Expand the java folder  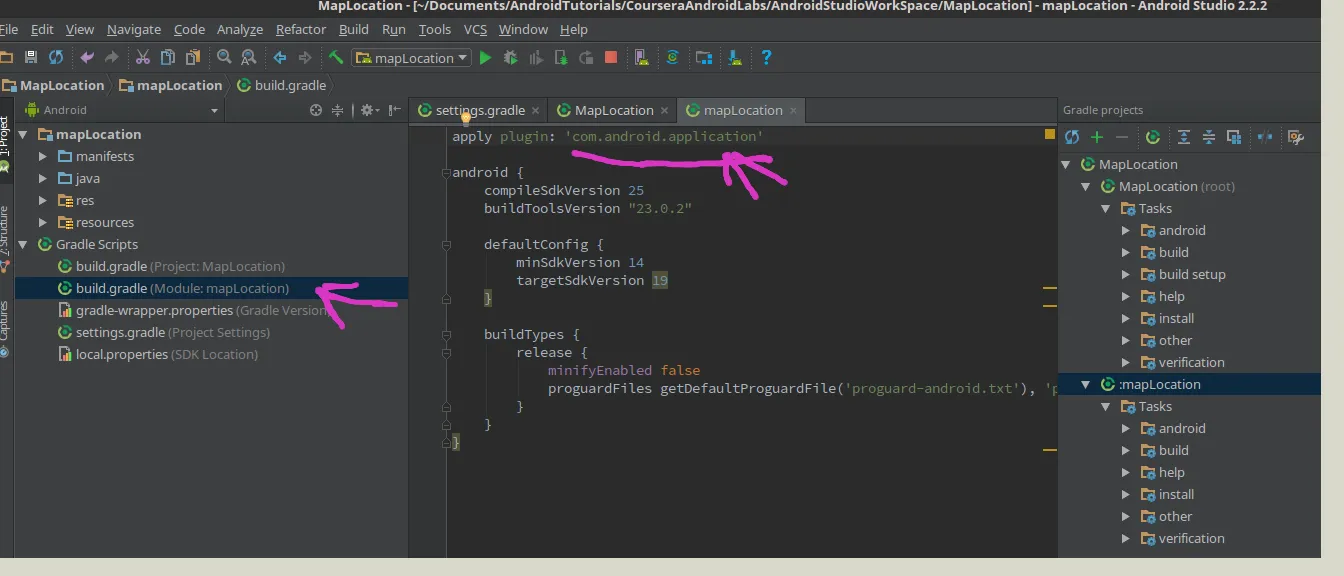(x=43, y=178)
